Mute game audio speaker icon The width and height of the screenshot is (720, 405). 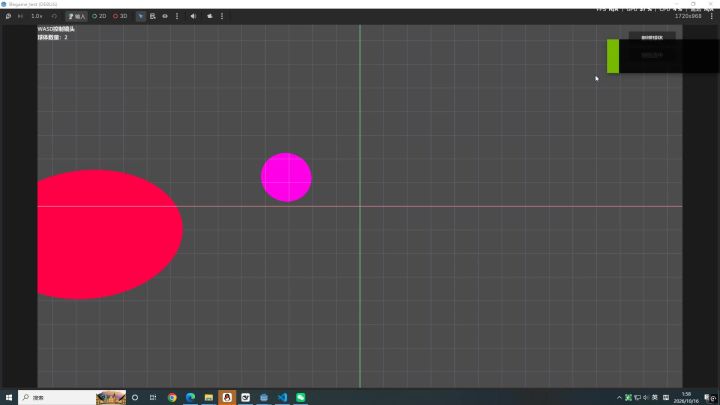(193, 16)
